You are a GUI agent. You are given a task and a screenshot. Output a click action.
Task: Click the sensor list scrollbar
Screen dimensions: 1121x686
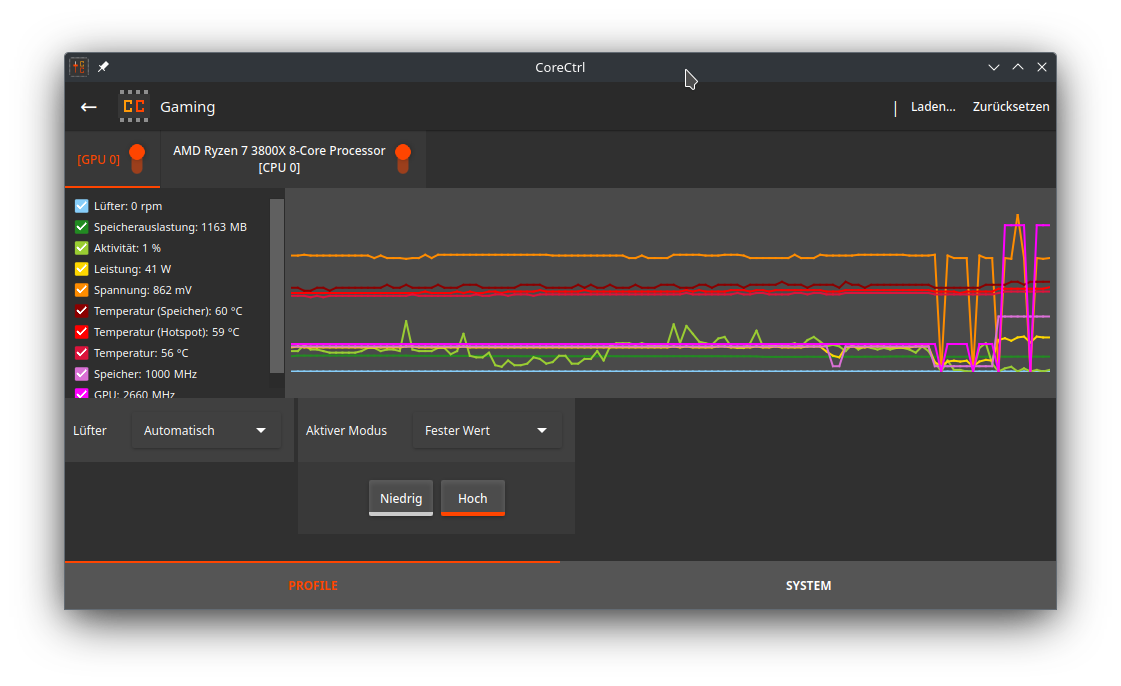277,286
